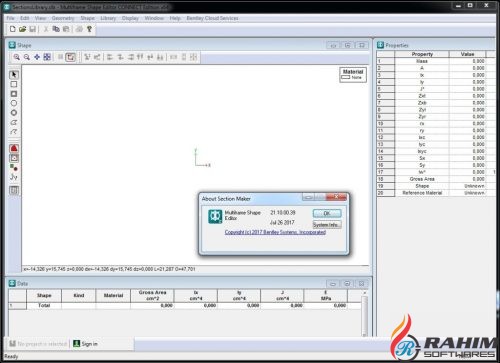The image size is (500, 363).
Task: Click the coordinates readout below the canvas
Action: pos(109,269)
